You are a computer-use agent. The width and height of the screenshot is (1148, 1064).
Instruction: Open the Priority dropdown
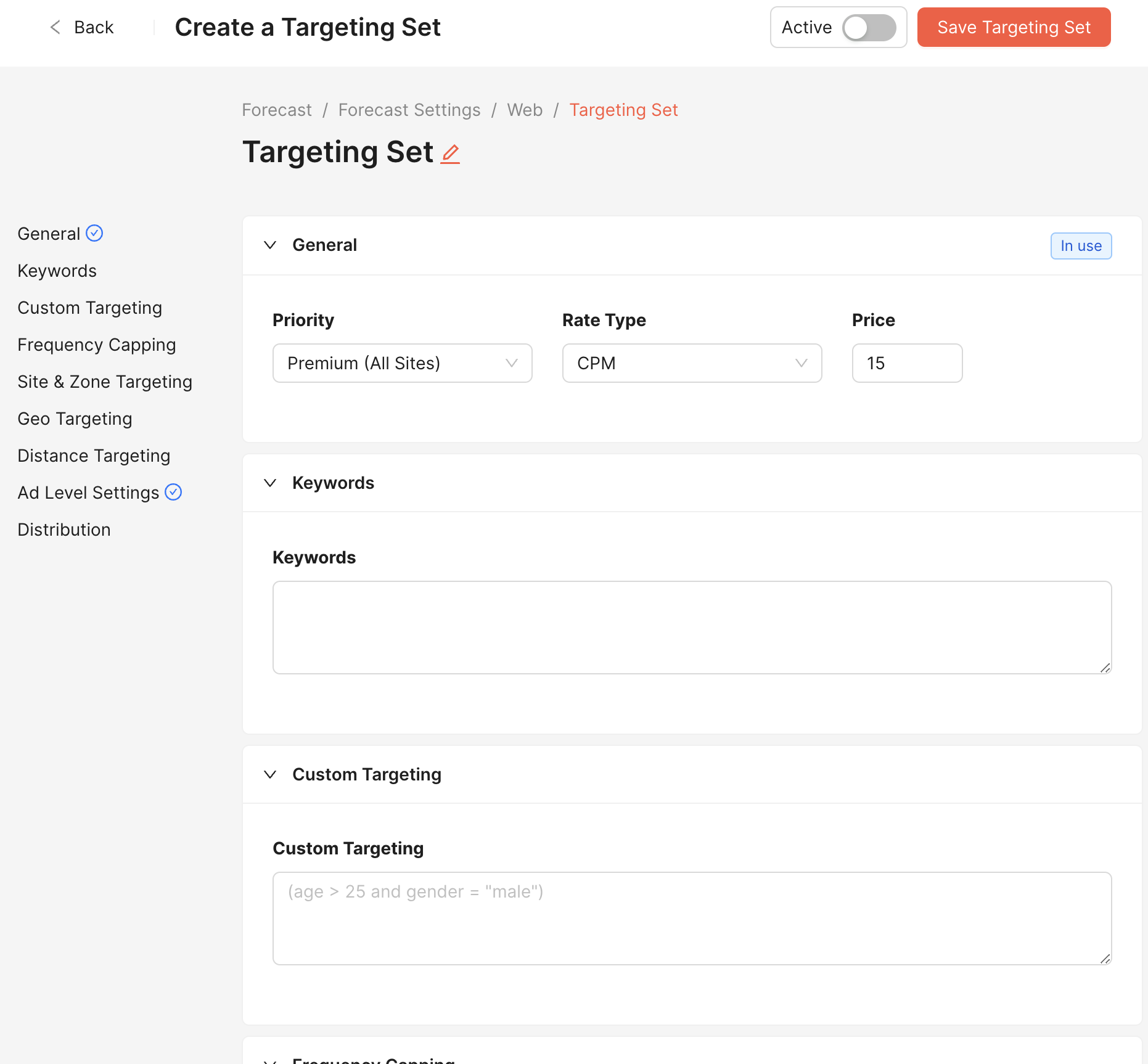pos(403,363)
